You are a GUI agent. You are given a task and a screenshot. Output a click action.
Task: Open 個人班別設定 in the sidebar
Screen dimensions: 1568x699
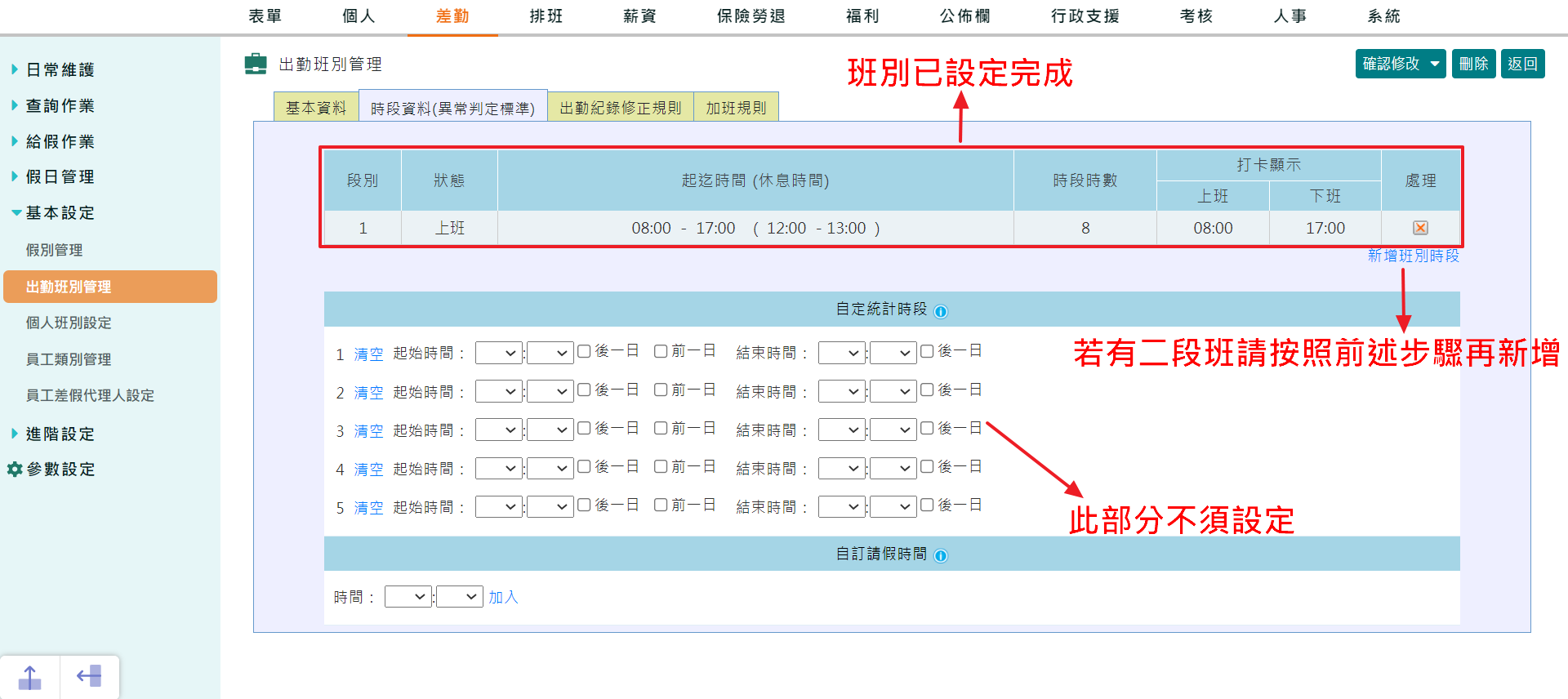tap(69, 323)
